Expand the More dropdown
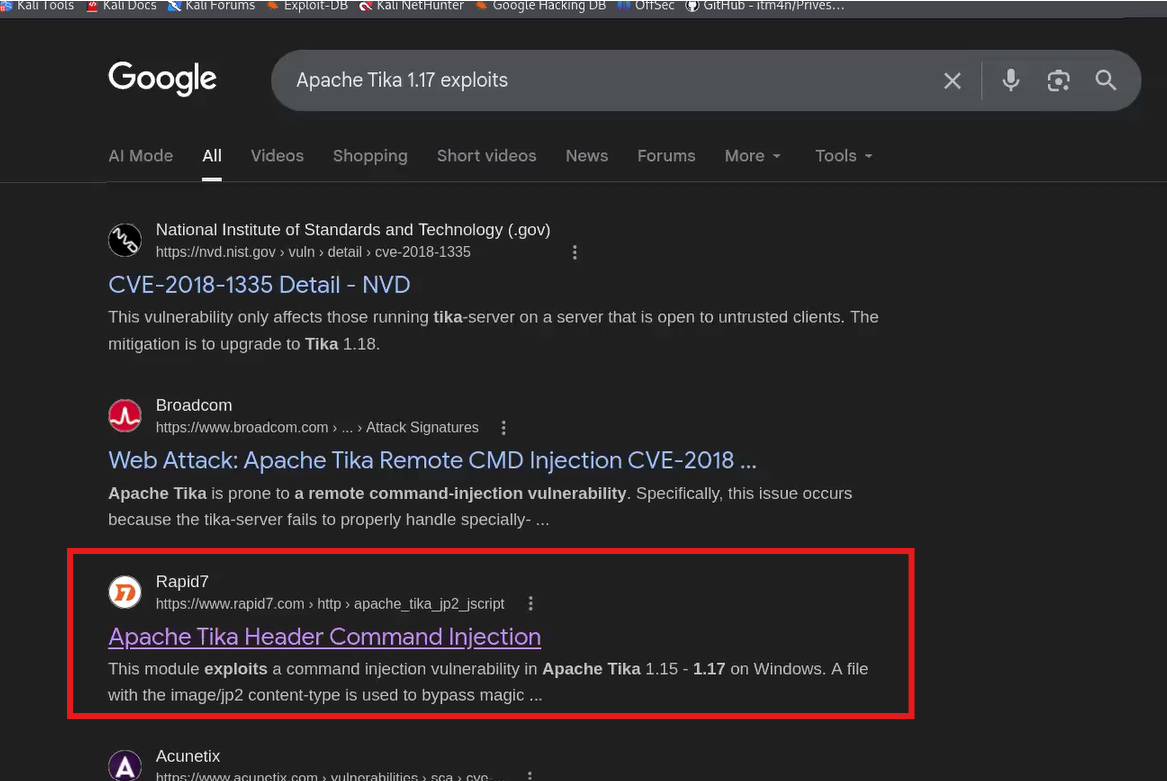Viewport: 1167px width, 781px height. tap(752, 156)
